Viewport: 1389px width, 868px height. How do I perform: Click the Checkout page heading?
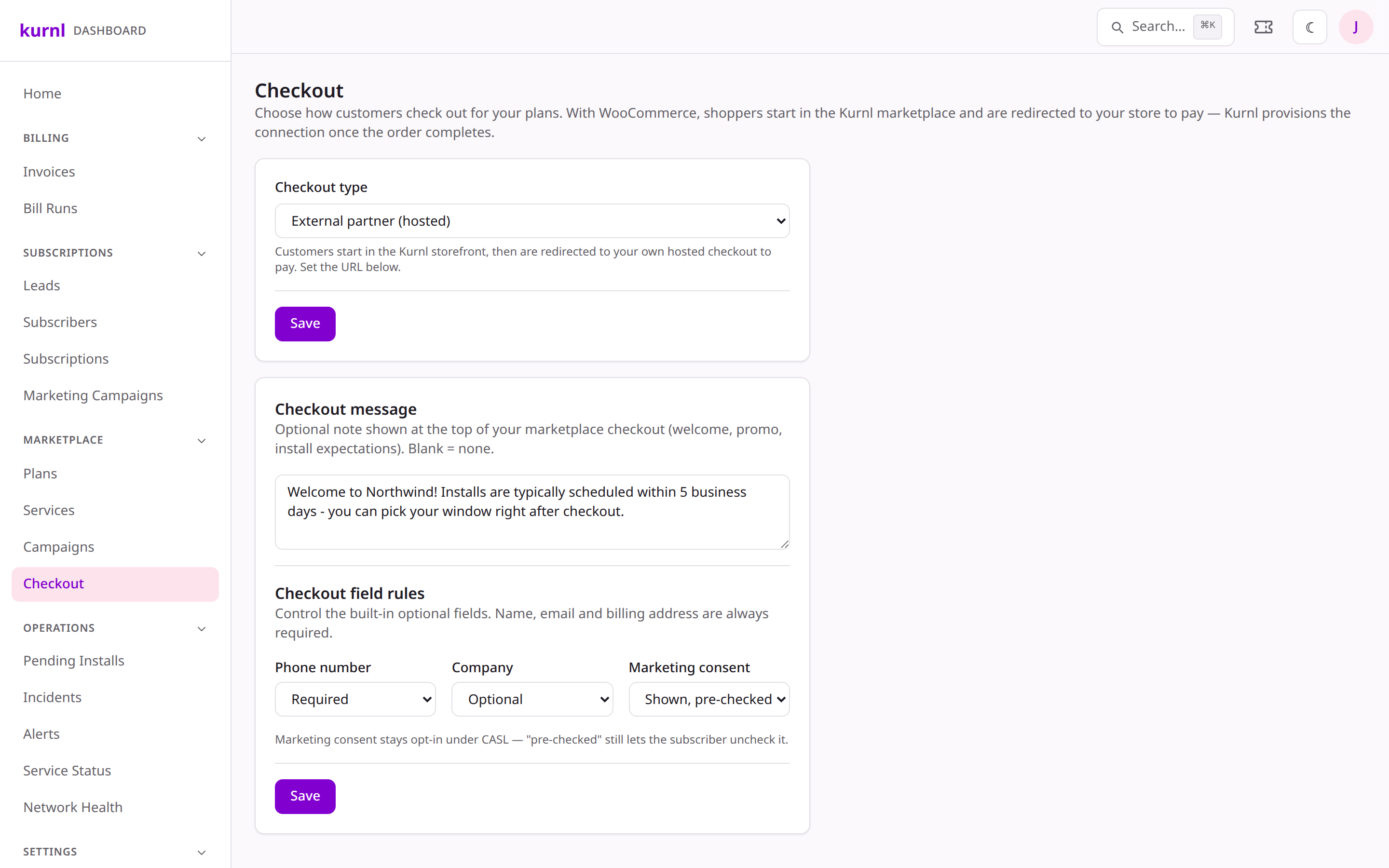299,91
